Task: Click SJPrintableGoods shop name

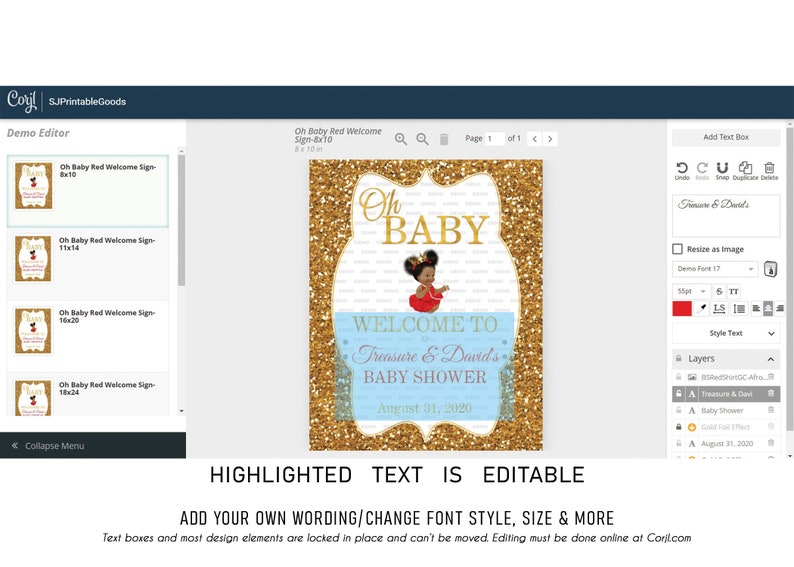Action: (87, 101)
